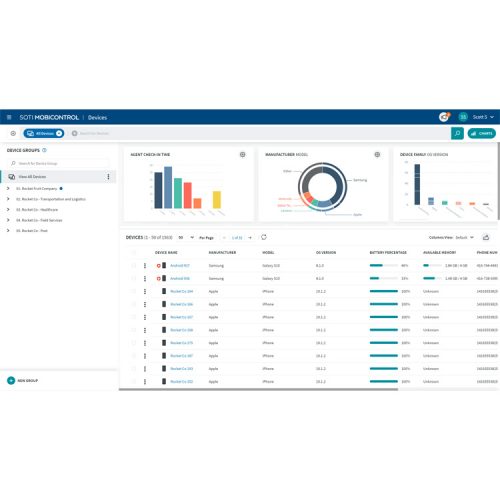The width and height of the screenshot is (500, 500).
Task: Expand the 04. Field Services group
Action: point(8,220)
